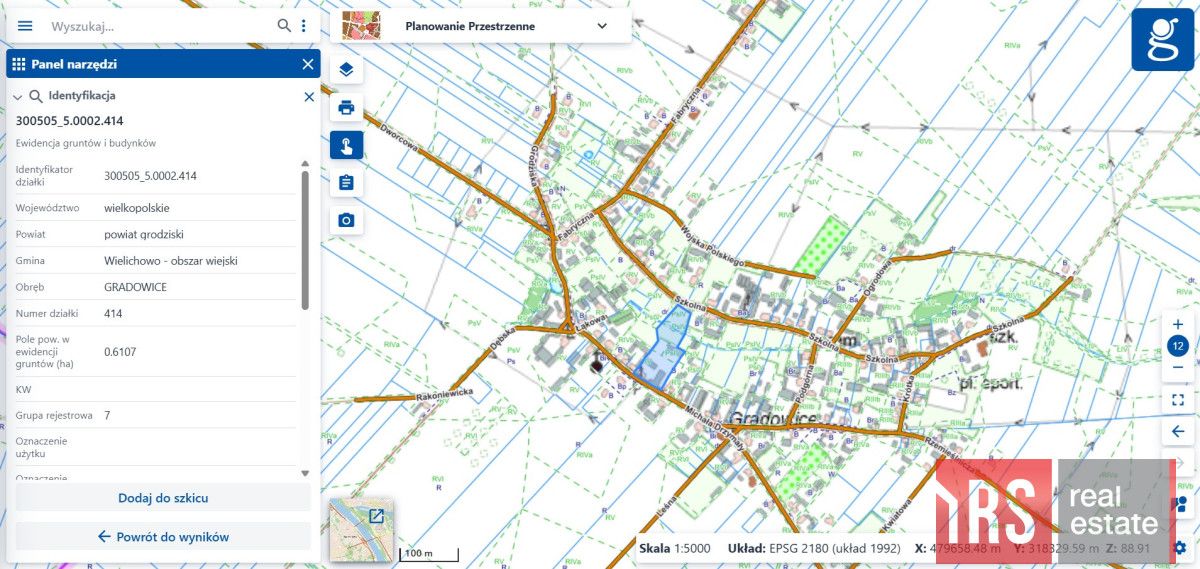Click the Planowanie Przestrzenne map thumbnail
Image resolution: width=1200 pixels, height=569 pixels.
[x=361, y=26]
